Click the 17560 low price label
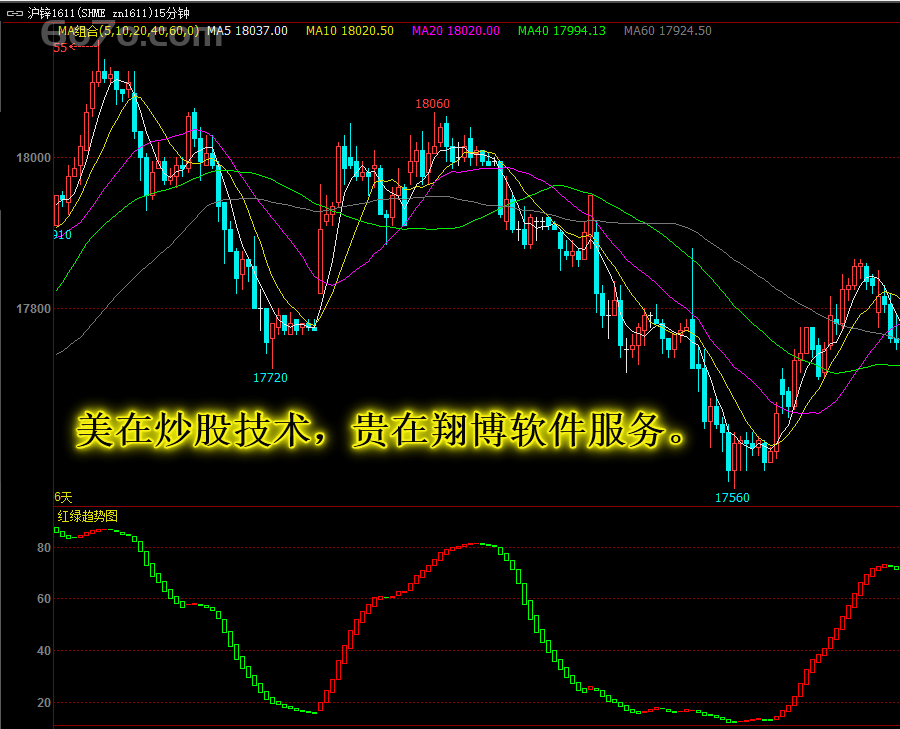This screenshot has height=729, width=900. click(x=732, y=498)
